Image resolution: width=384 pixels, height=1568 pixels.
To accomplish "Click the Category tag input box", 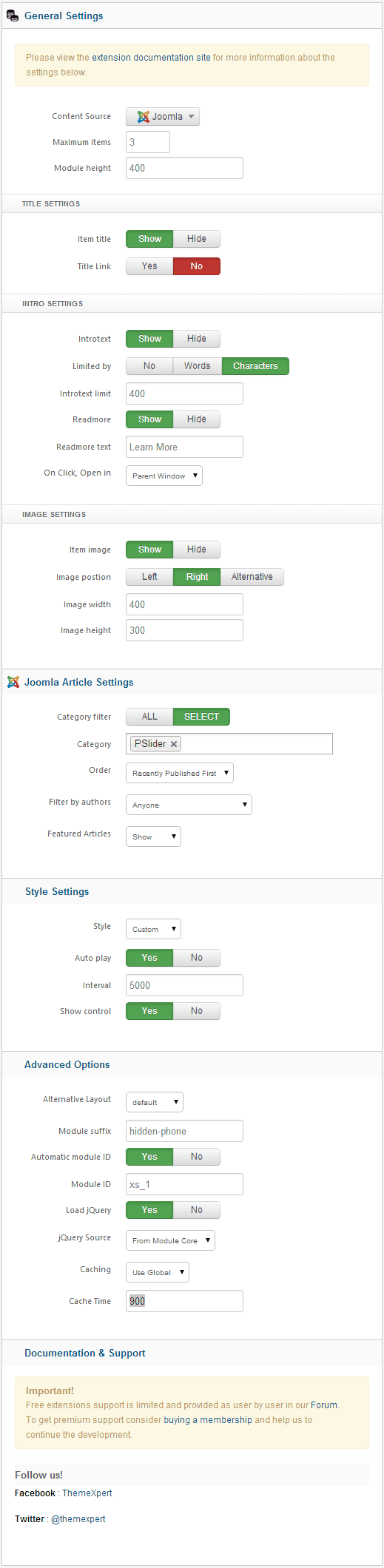I will pyautogui.click(x=229, y=744).
